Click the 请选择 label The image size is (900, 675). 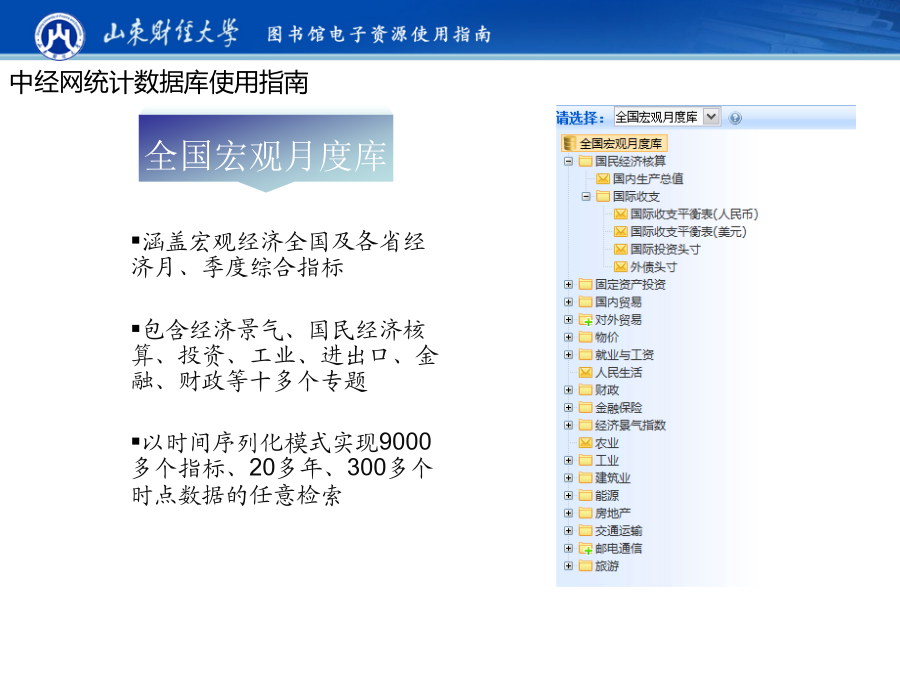coord(580,118)
